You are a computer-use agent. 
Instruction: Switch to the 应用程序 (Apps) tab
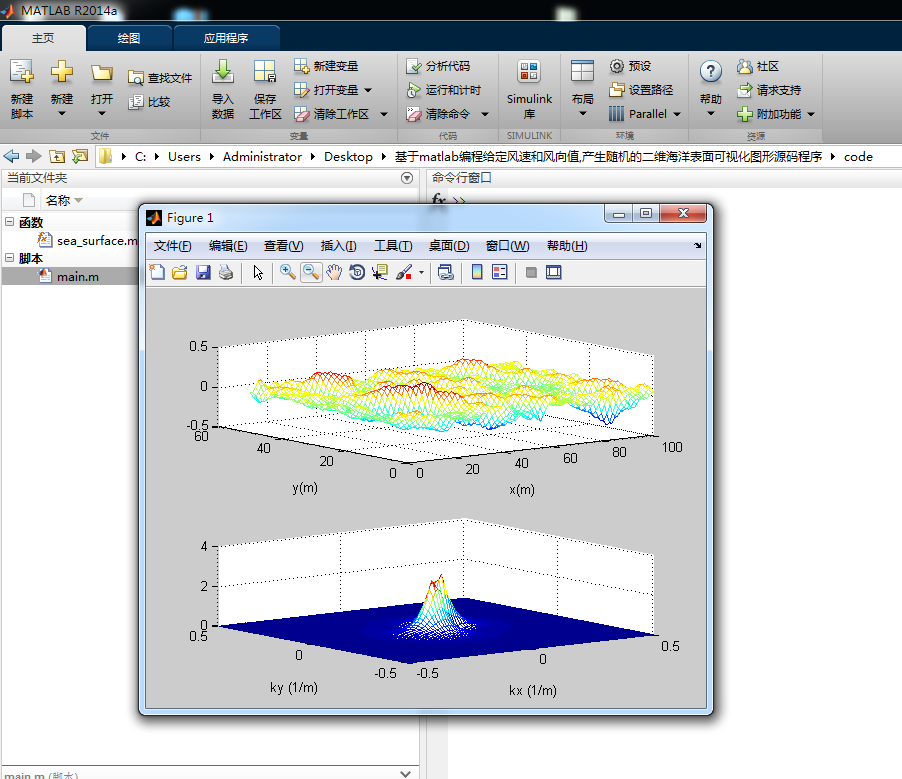[x=226, y=38]
